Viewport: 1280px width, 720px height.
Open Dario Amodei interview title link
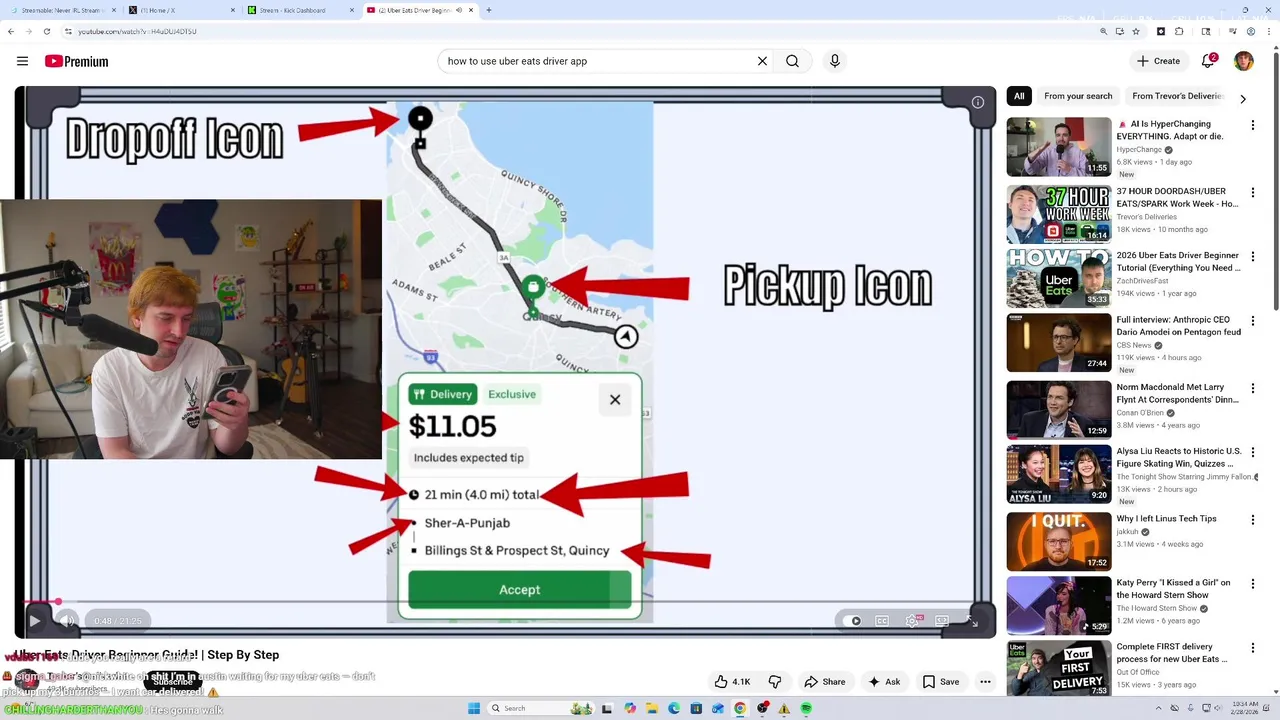[1178, 326]
